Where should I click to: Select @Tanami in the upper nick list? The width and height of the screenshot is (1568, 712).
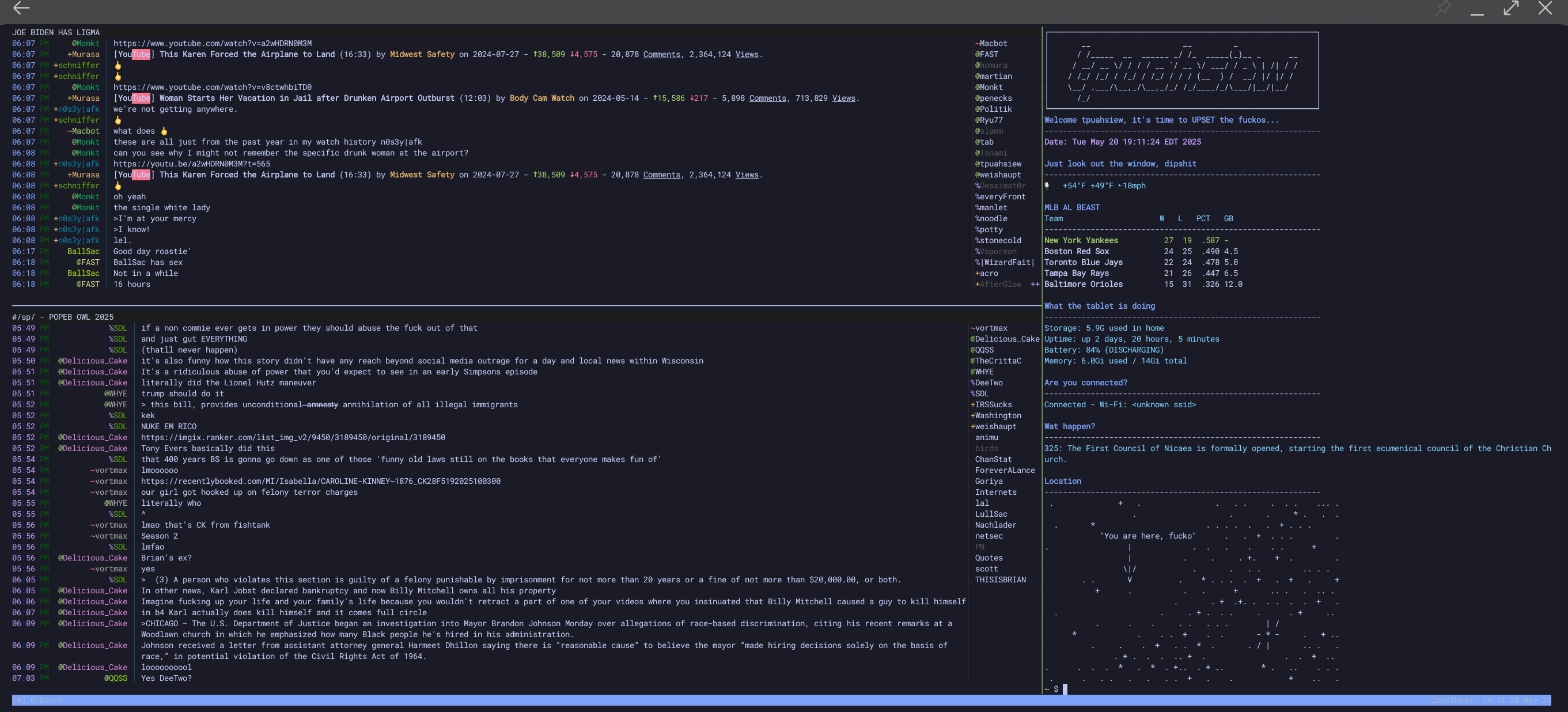click(x=991, y=153)
